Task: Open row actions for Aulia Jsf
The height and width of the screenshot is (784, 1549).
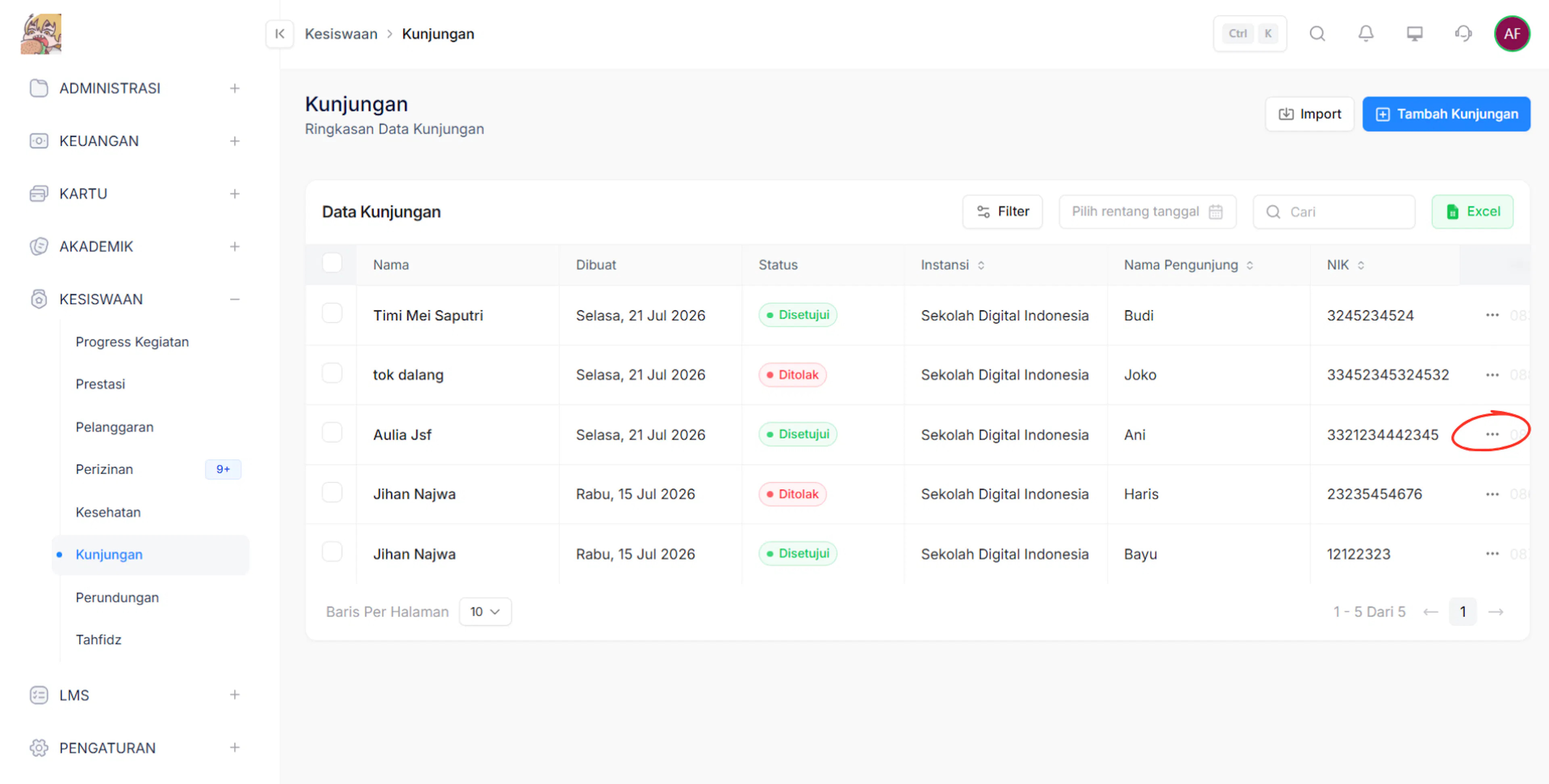Action: pyautogui.click(x=1492, y=434)
